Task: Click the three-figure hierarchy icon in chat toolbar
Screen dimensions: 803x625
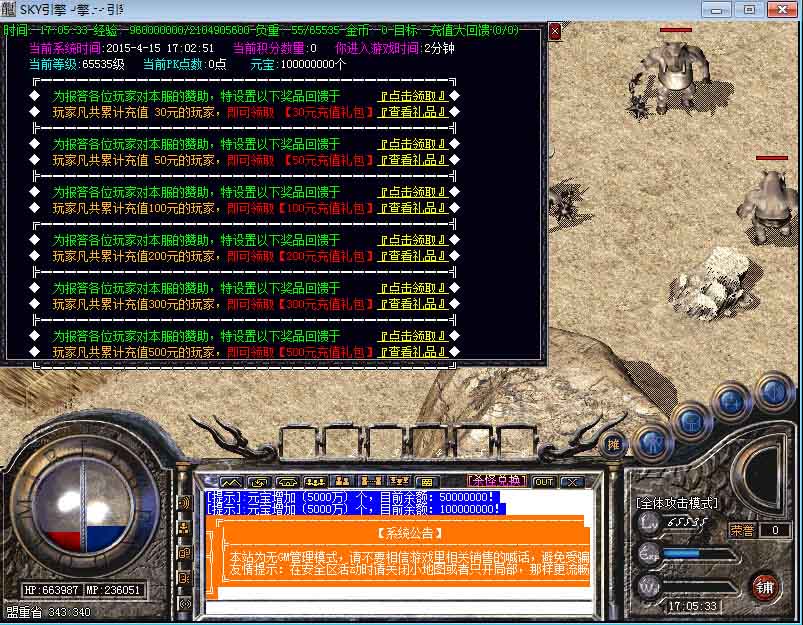Action: click(x=398, y=482)
